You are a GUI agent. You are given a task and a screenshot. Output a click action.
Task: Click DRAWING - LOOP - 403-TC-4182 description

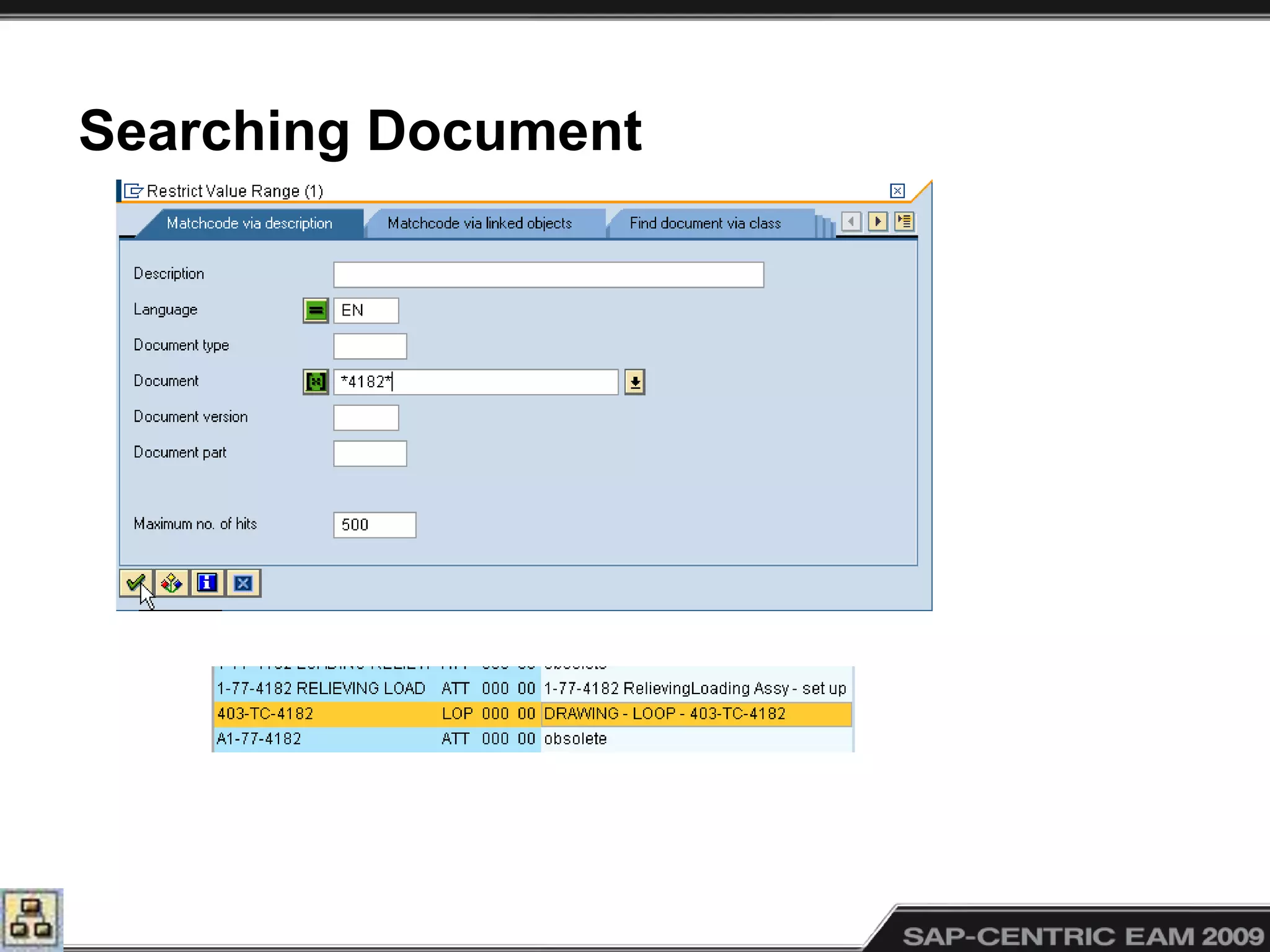point(665,713)
